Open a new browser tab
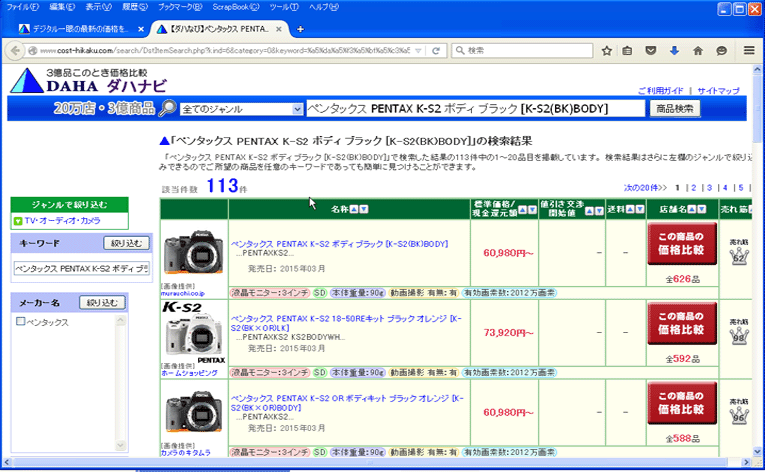This screenshot has height=472, width=765. [x=300, y=29]
